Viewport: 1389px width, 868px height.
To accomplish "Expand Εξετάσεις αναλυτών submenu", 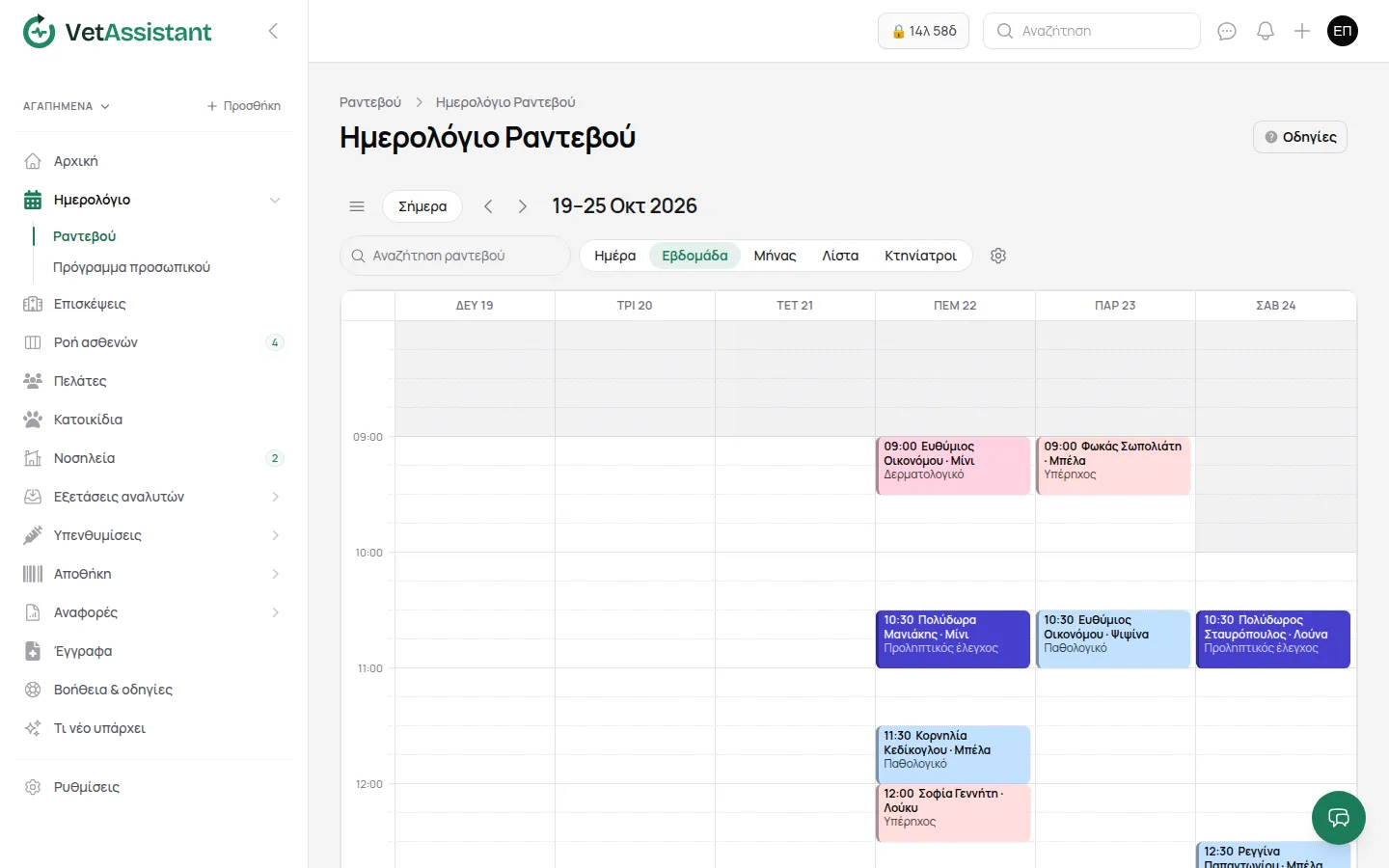I will coord(275,497).
